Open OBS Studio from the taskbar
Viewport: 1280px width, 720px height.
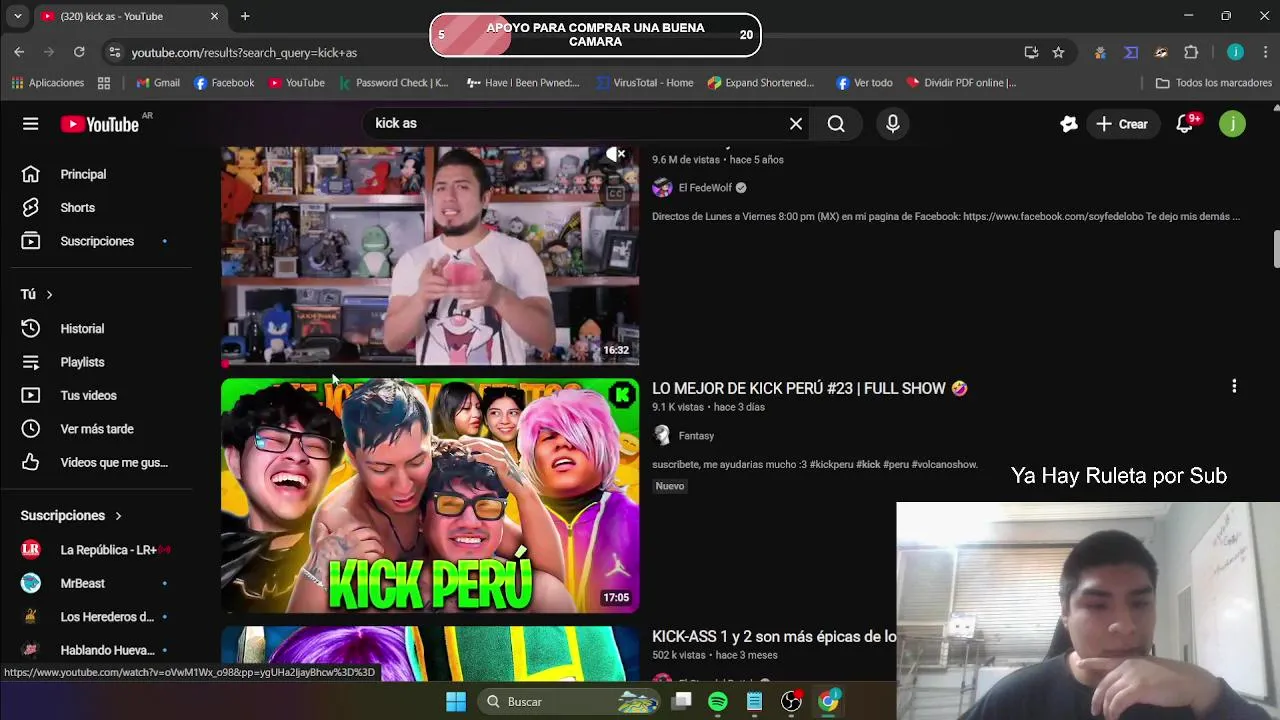coord(791,702)
